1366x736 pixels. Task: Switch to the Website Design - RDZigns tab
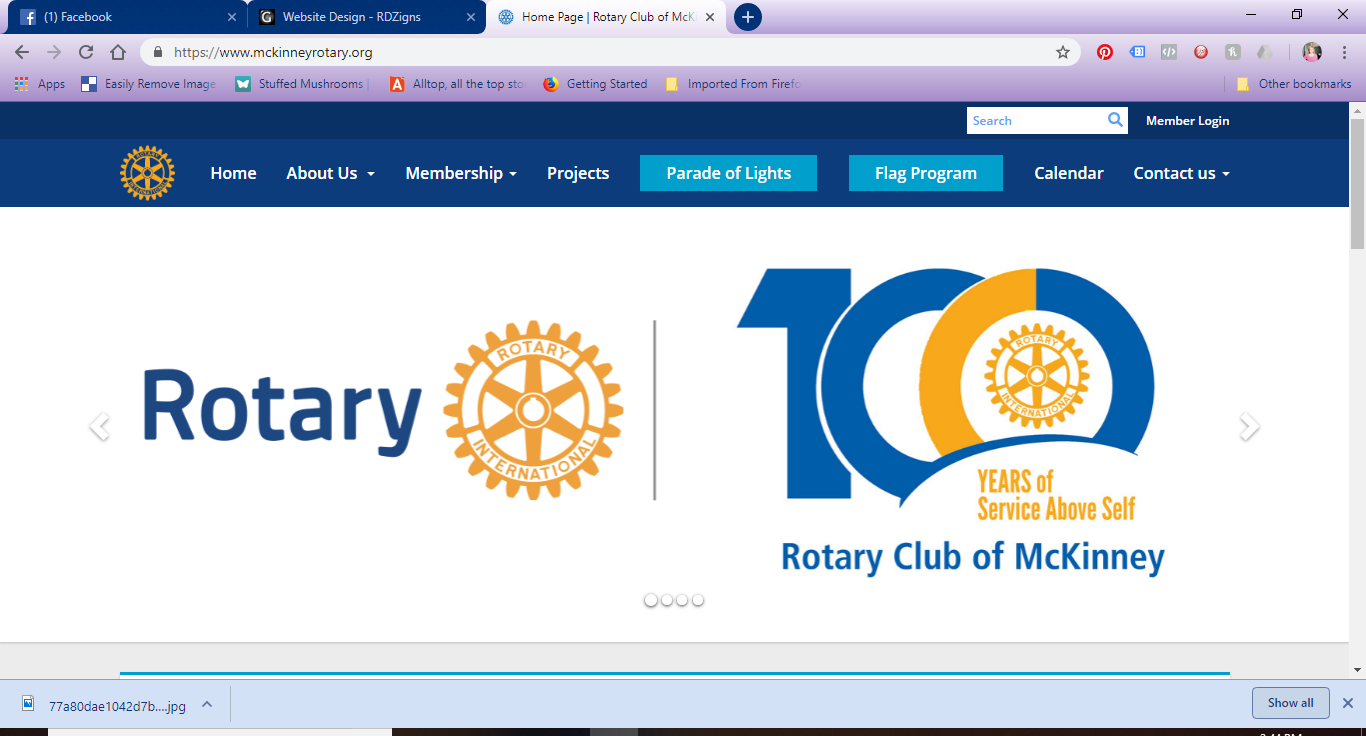(x=366, y=17)
